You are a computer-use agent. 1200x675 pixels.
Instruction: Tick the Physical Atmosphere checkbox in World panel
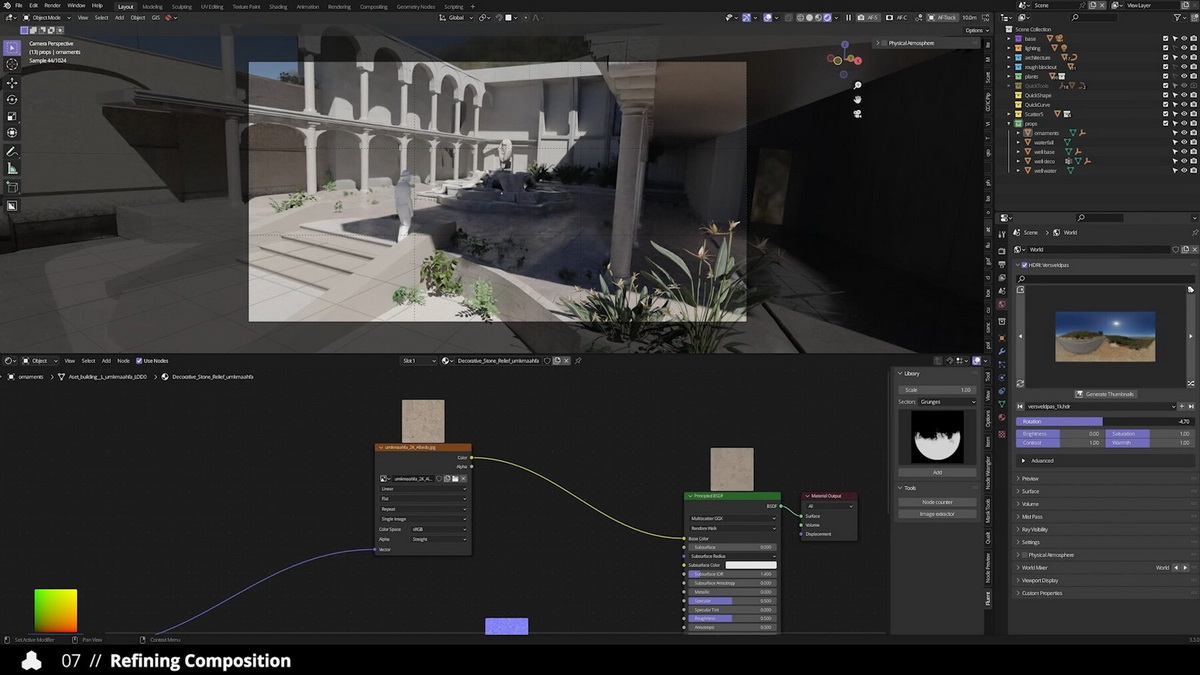(1023, 555)
